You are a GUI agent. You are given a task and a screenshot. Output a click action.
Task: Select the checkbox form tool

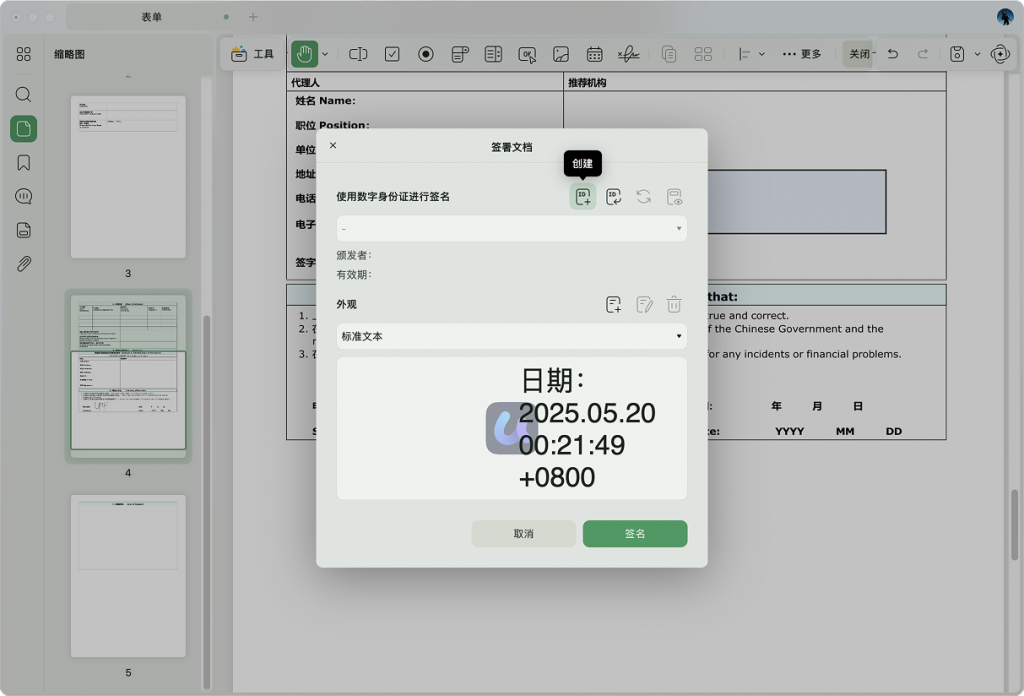(x=392, y=54)
